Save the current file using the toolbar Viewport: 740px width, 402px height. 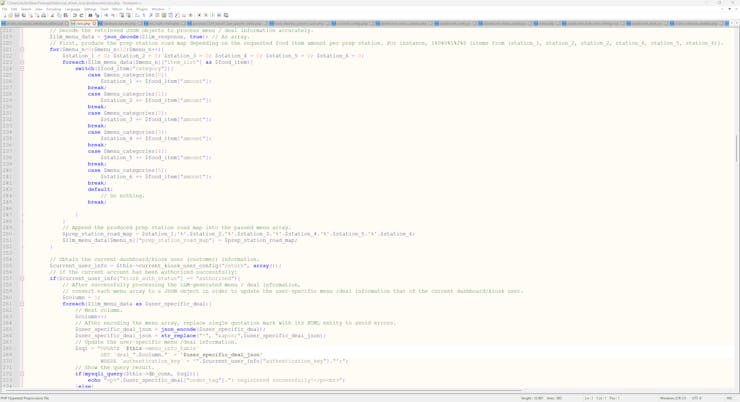[x=17, y=15]
